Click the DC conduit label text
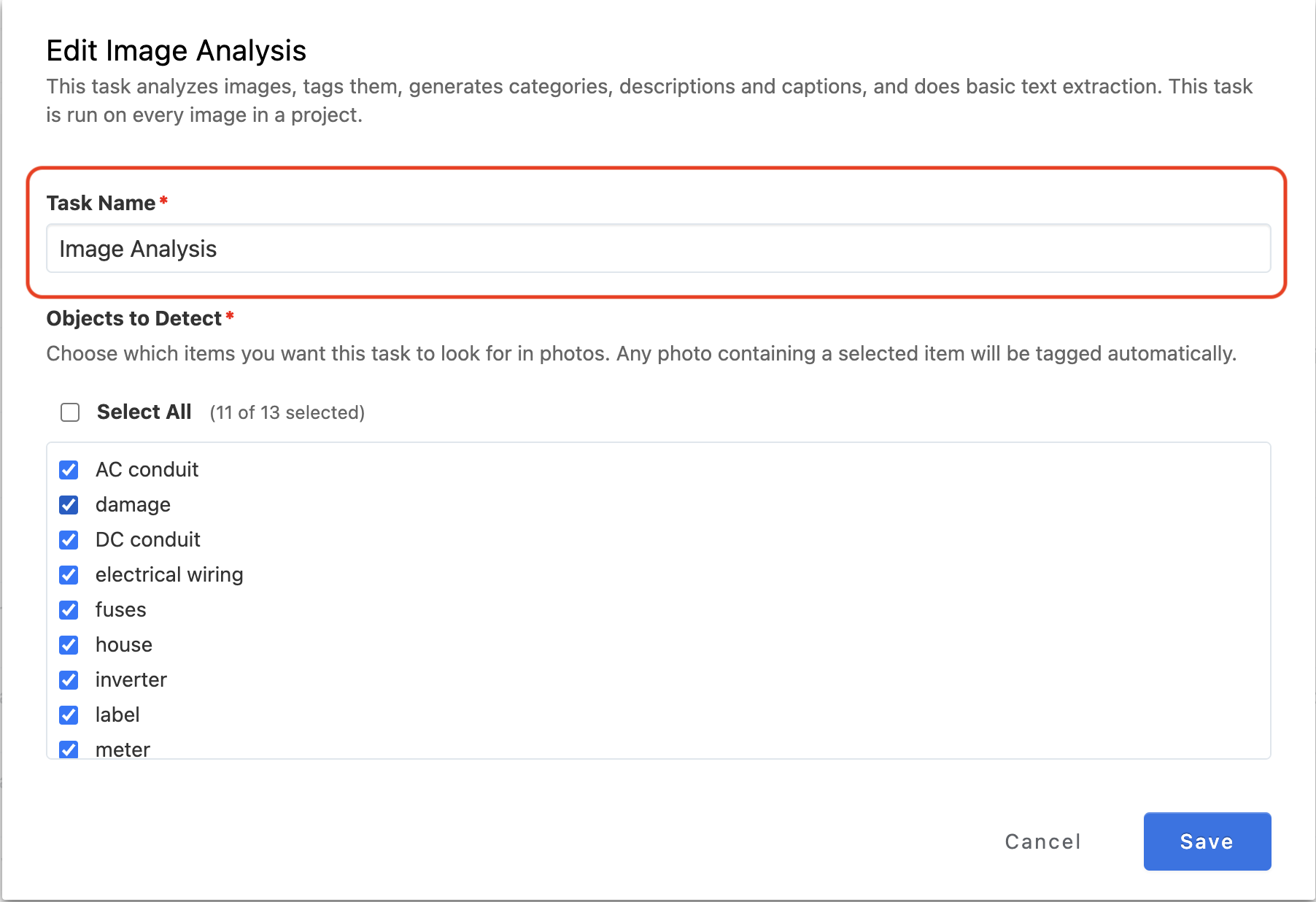Image resolution: width=1316 pixels, height=902 pixels. tap(148, 540)
